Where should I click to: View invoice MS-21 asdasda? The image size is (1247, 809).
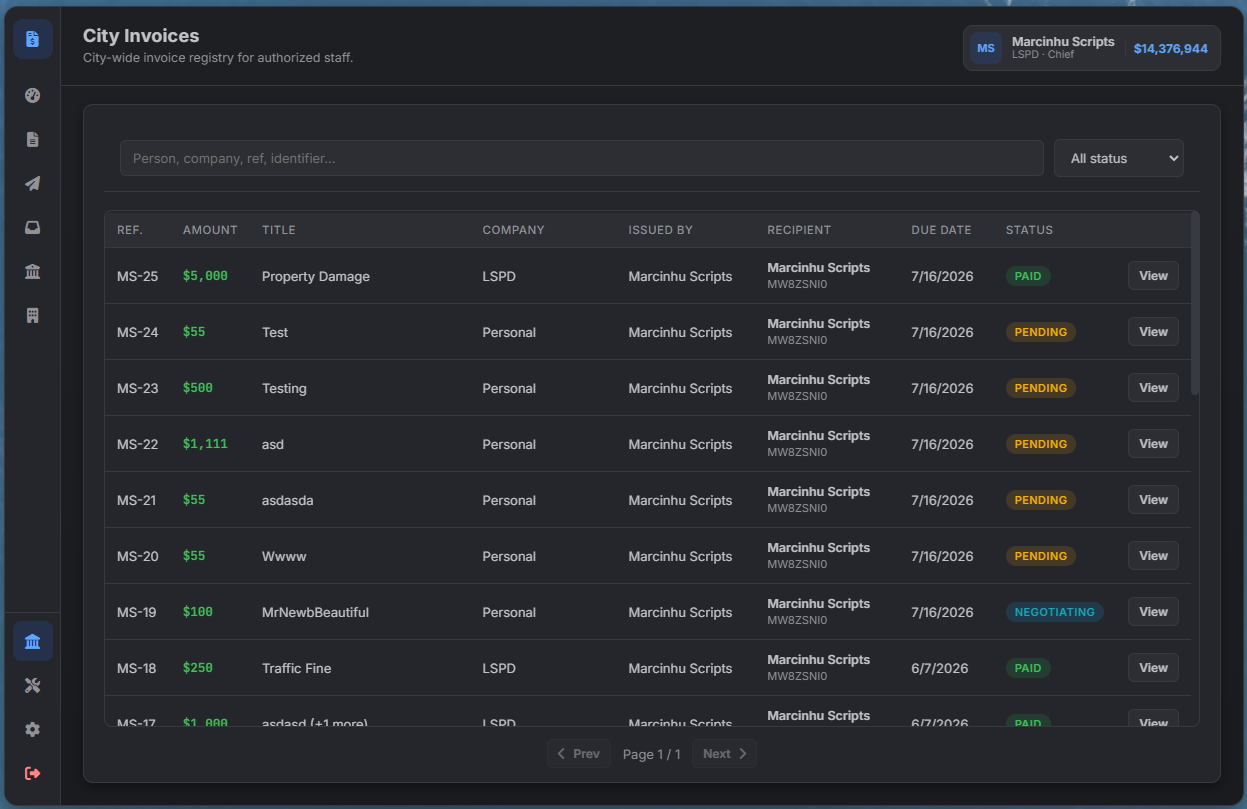1153,500
